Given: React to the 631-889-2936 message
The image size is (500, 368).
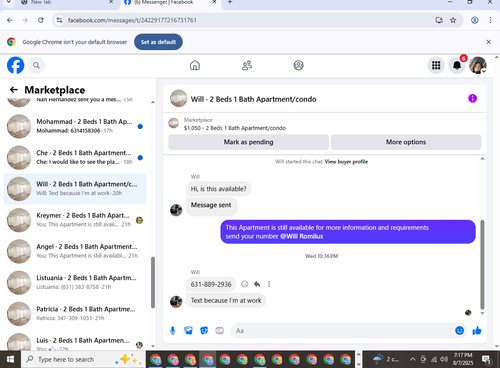Looking at the screenshot, I should tap(245, 284).
